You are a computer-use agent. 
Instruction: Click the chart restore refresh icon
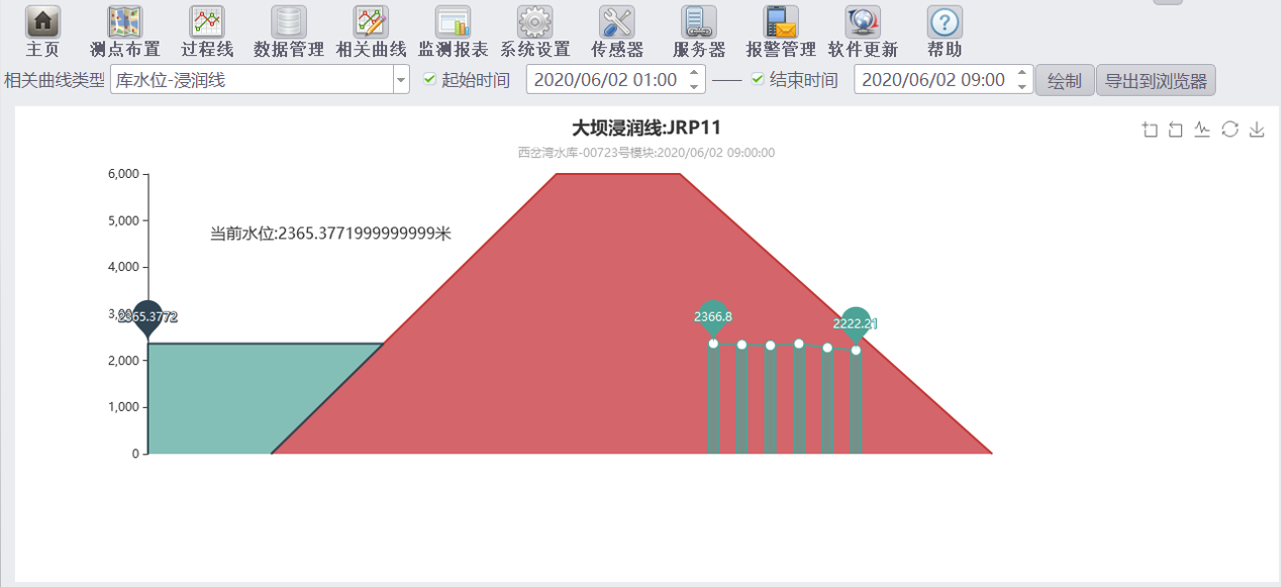(1230, 129)
